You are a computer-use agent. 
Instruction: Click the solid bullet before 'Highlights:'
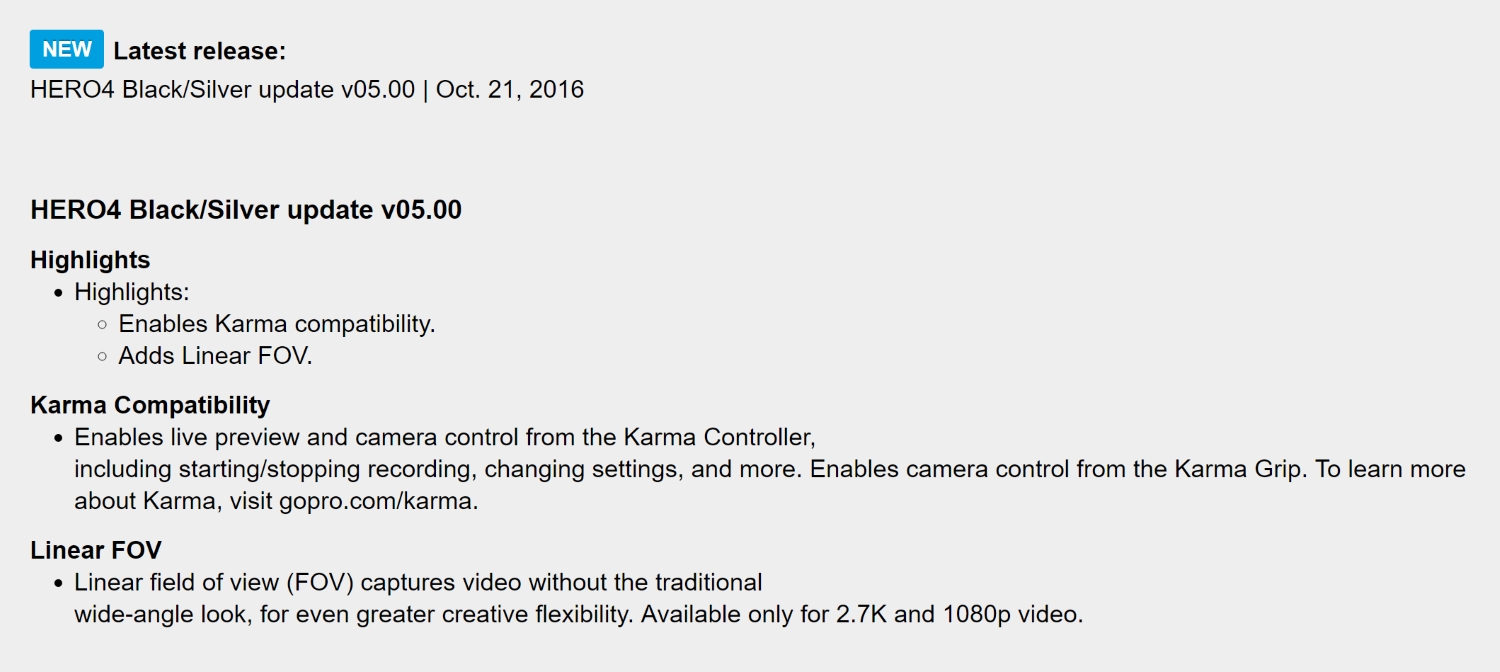pos(58,293)
